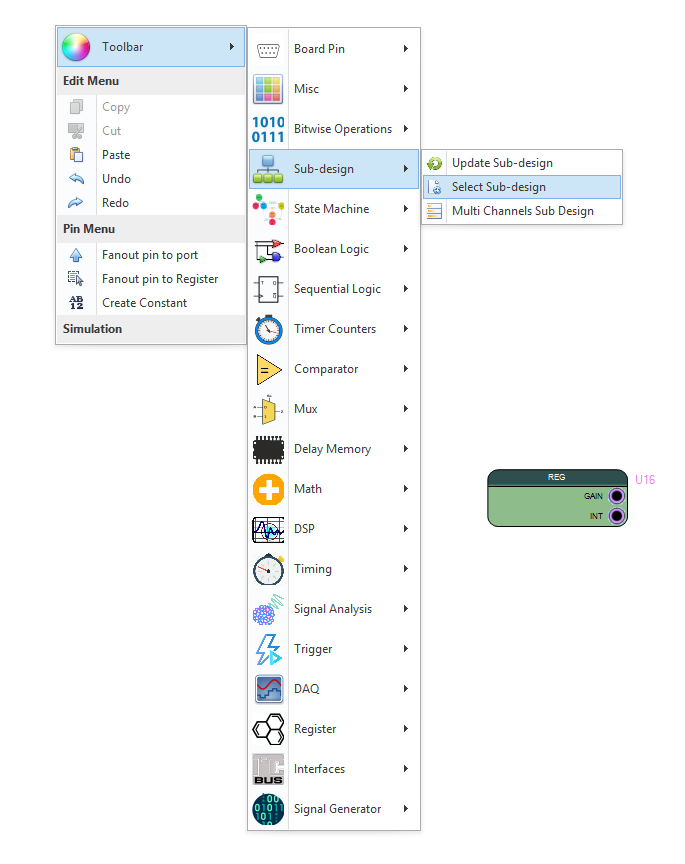This screenshot has height=864, width=685.
Task: Expand the Timer Counters submenu arrow
Action: point(406,329)
